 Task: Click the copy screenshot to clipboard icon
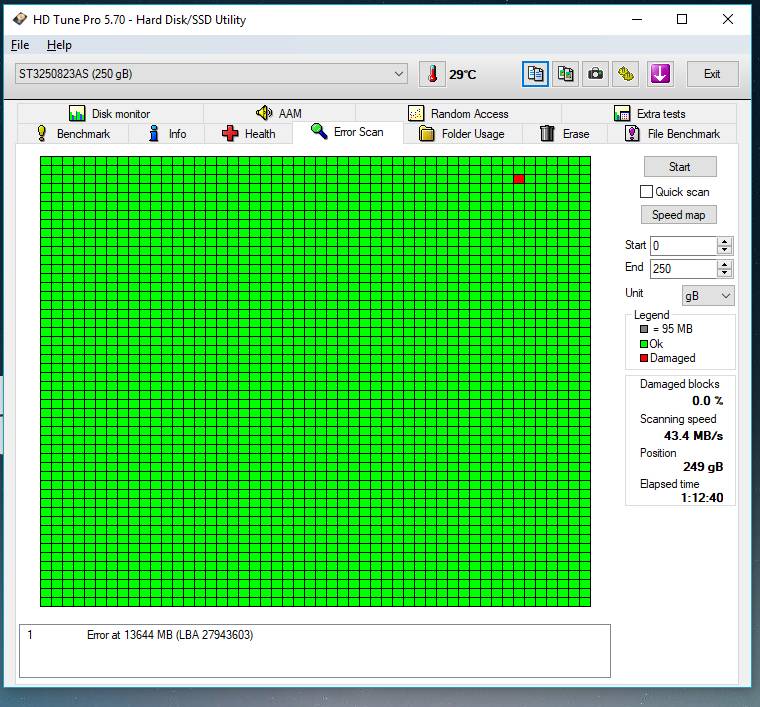(565, 74)
